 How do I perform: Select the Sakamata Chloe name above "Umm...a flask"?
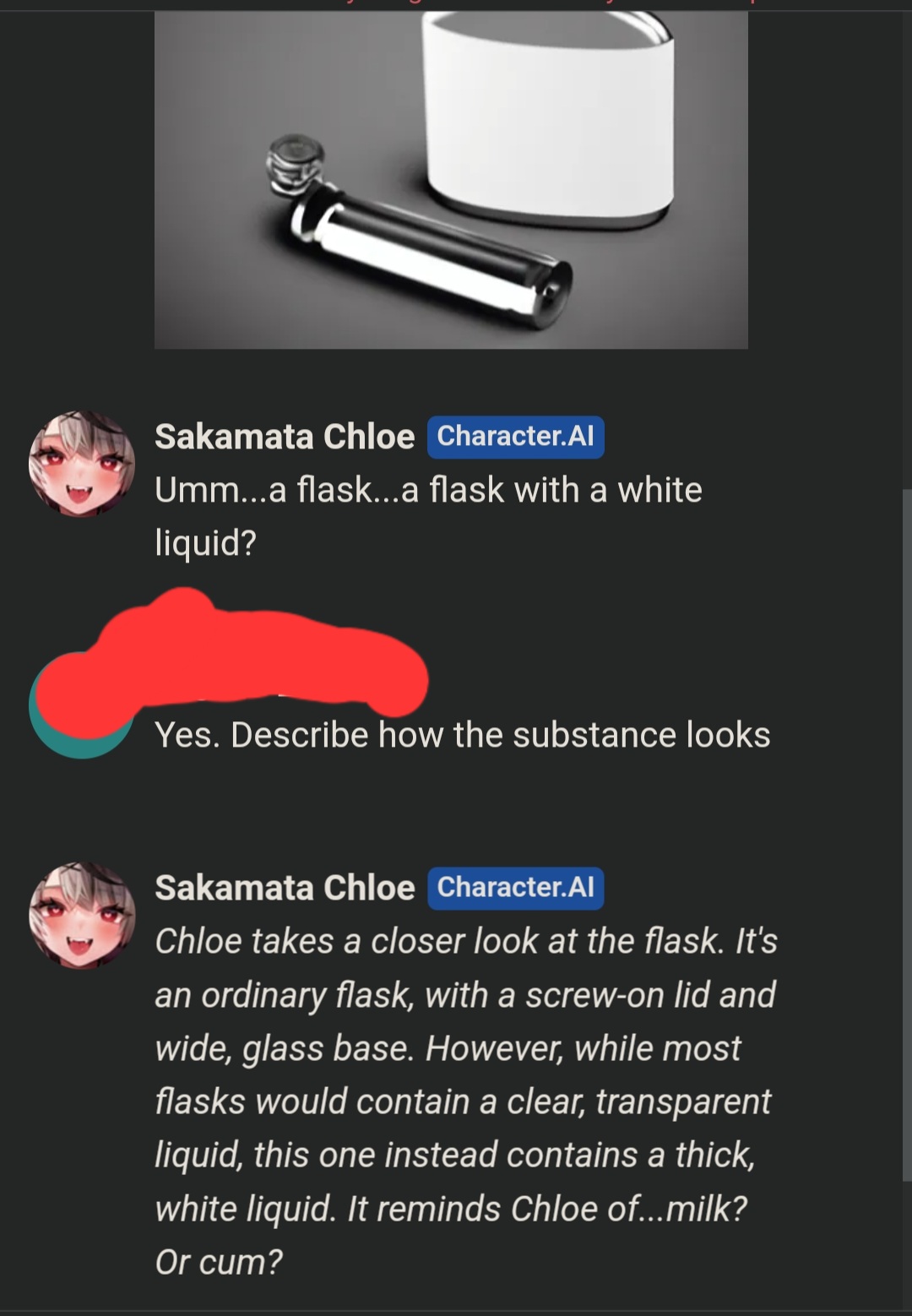285,437
